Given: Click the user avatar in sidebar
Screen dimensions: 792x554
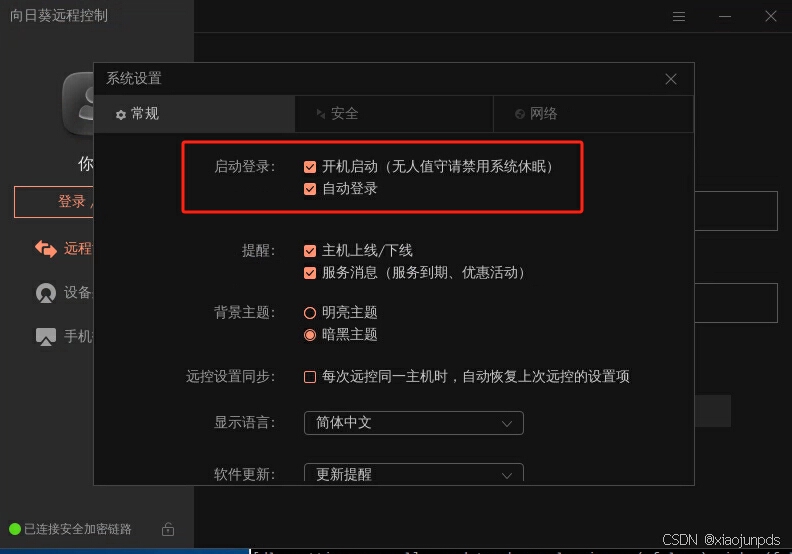Looking at the screenshot, I should (x=78, y=103).
